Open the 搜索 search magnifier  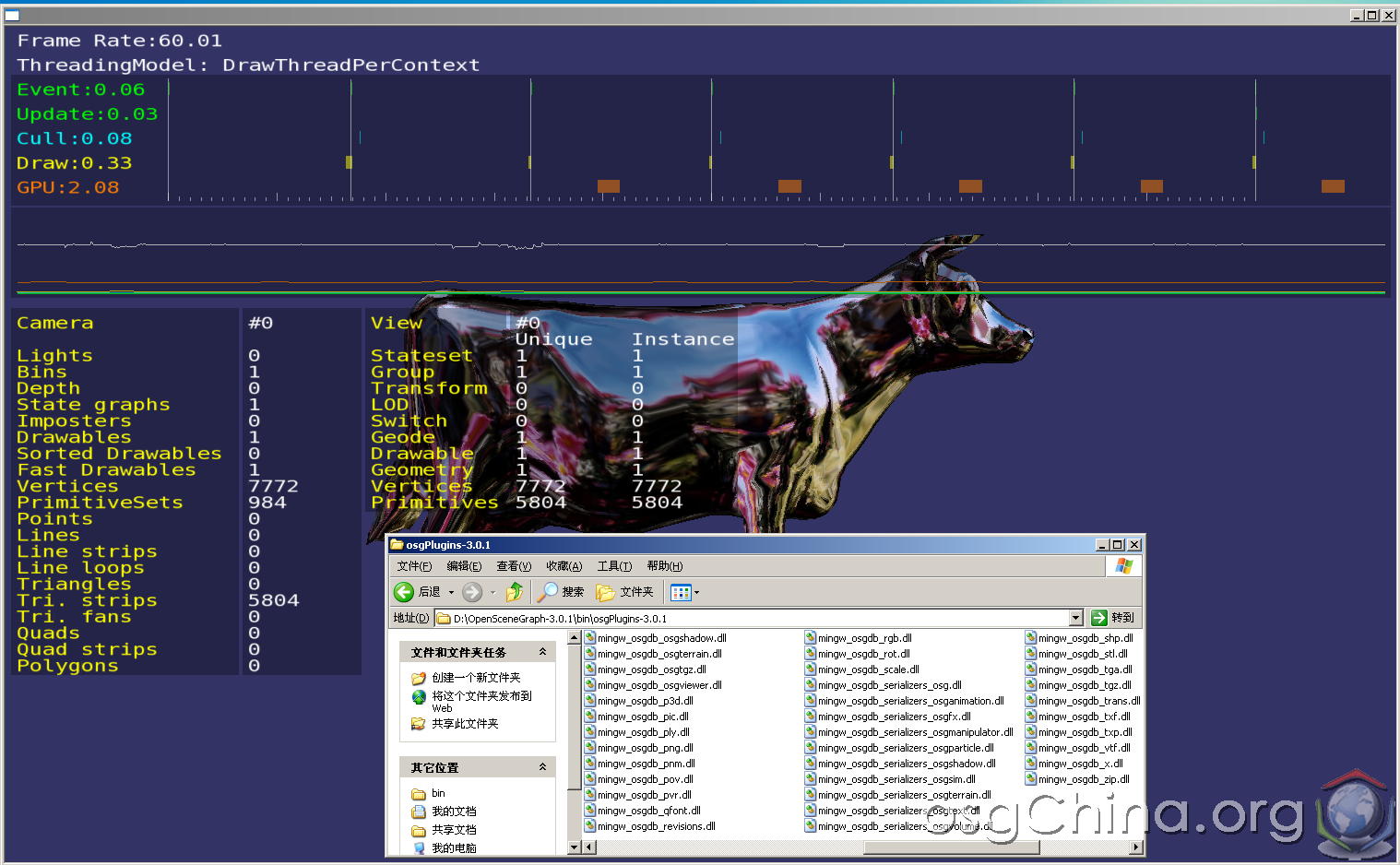pyautogui.click(x=548, y=592)
